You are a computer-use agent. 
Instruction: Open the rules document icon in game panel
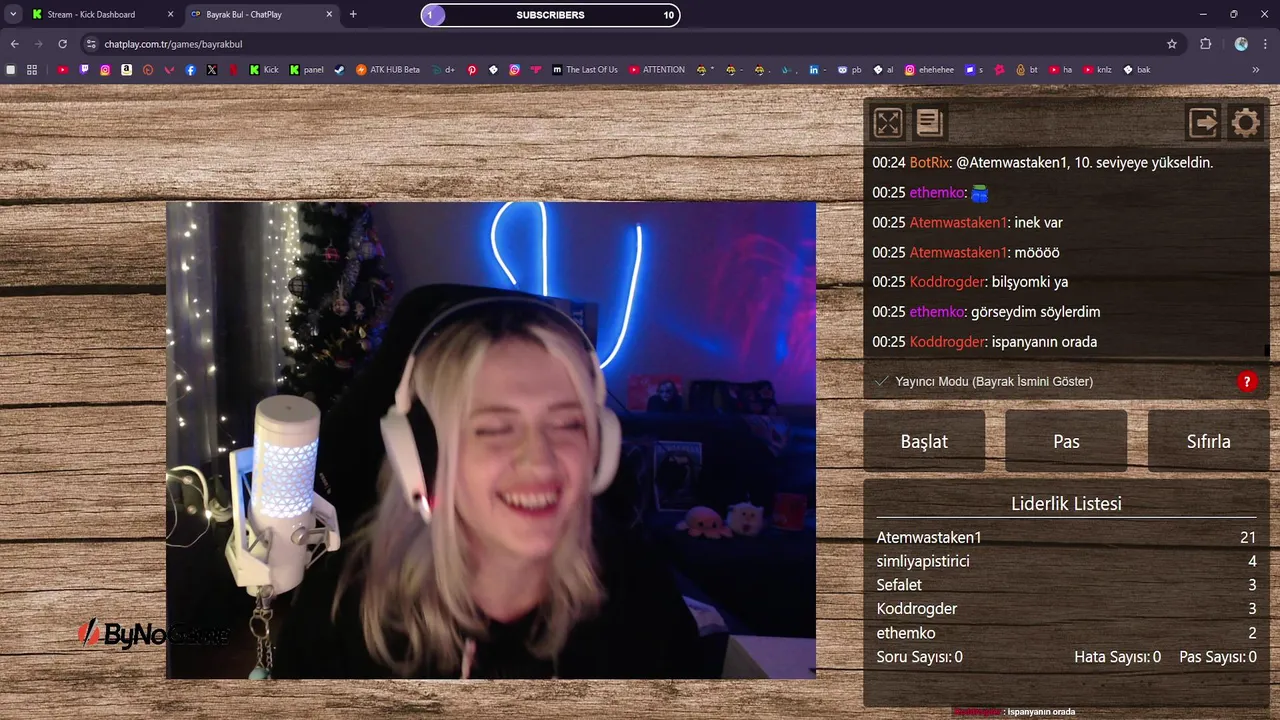[929, 123]
